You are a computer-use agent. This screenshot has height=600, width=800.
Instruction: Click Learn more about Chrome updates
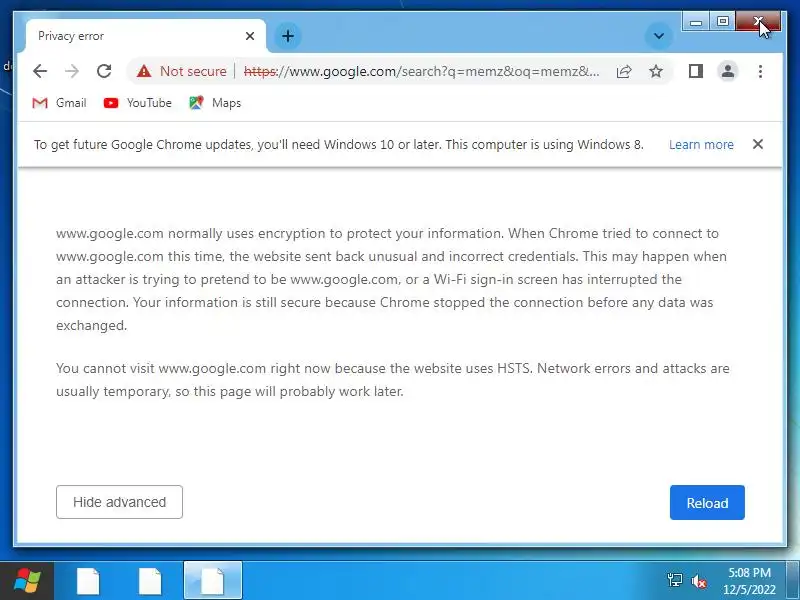point(701,144)
